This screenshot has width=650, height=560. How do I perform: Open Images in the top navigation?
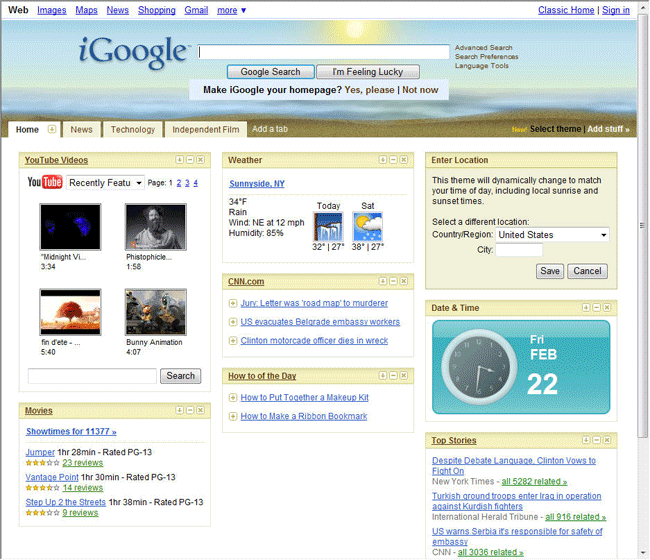point(51,10)
